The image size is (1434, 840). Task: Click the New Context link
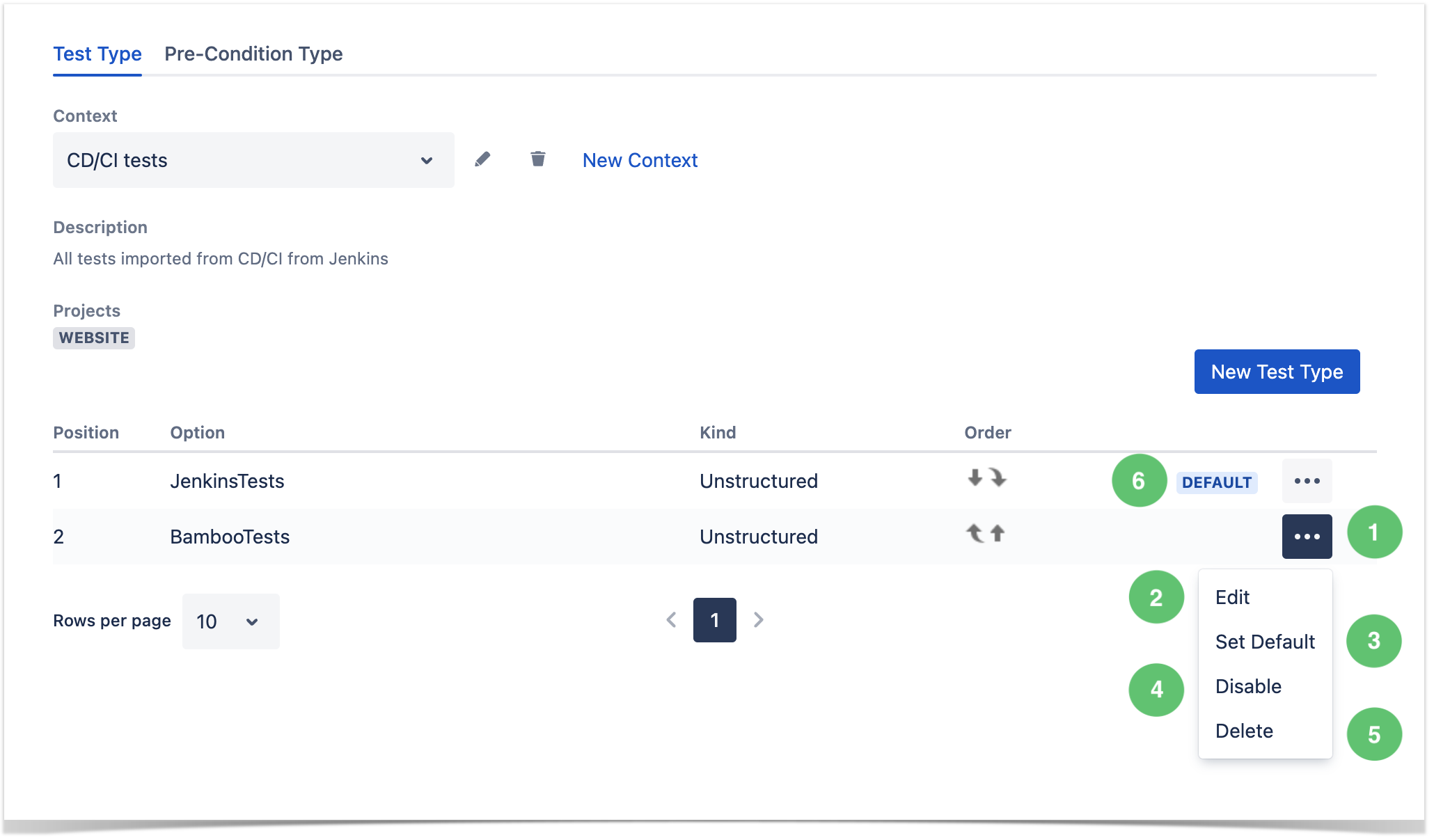click(x=641, y=160)
